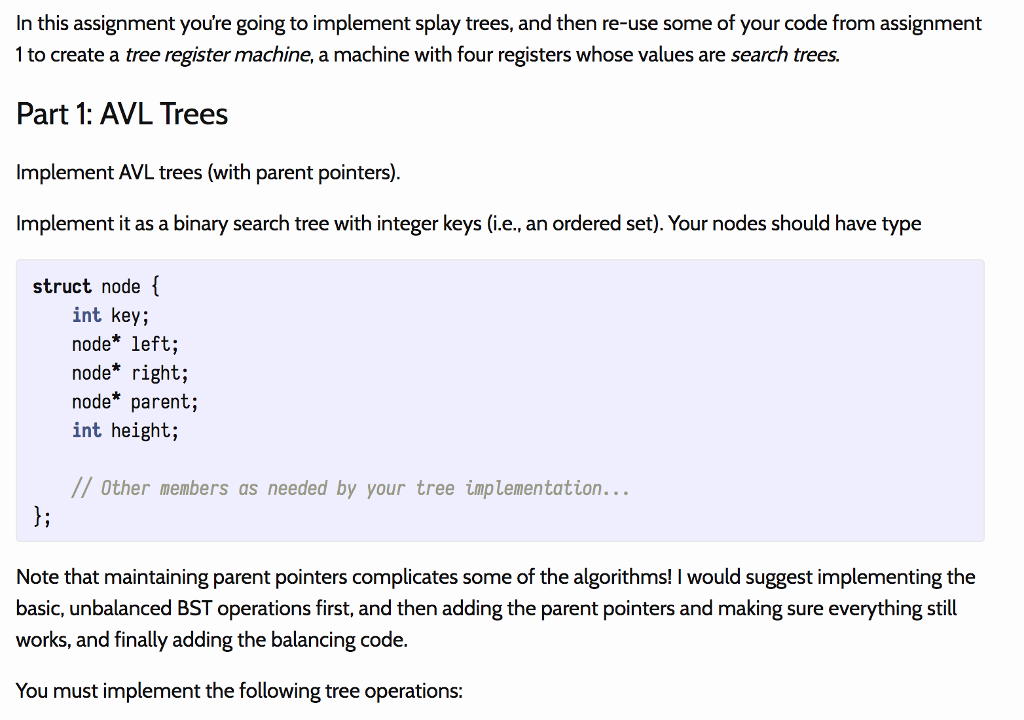Click the 'node* parent;' code line
1024x720 pixels.
pos(135,402)
